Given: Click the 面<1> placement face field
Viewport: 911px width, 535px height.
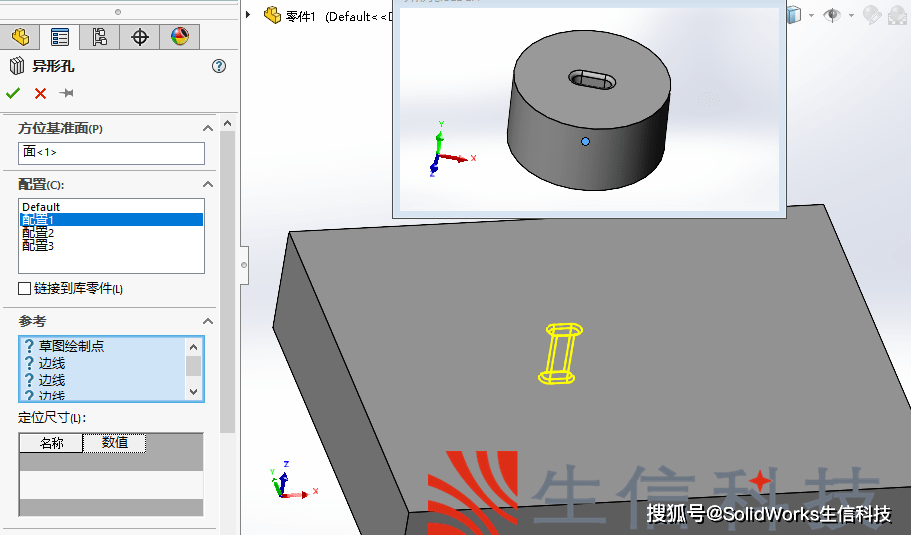Looking at the screenshot, I should coord(111,152).
